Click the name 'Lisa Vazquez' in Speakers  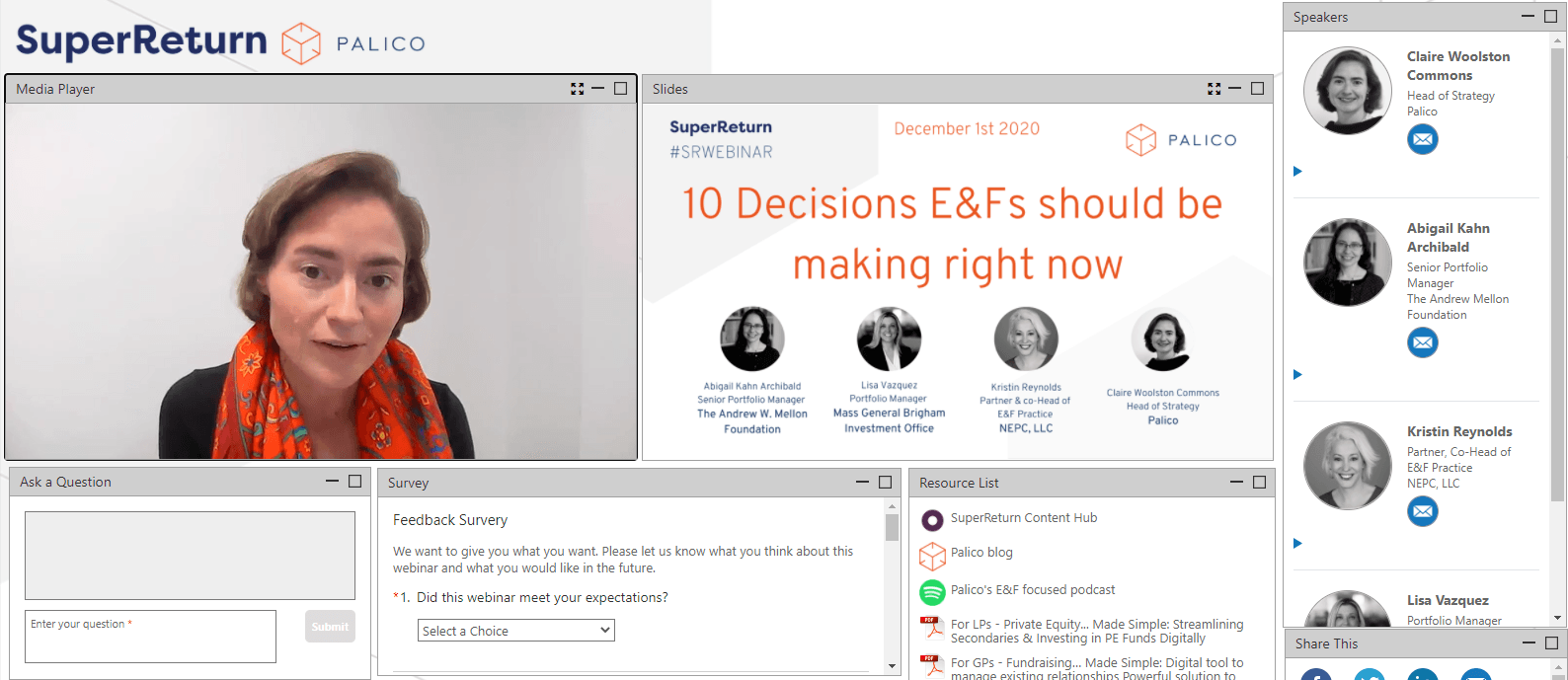(1448, 600)
